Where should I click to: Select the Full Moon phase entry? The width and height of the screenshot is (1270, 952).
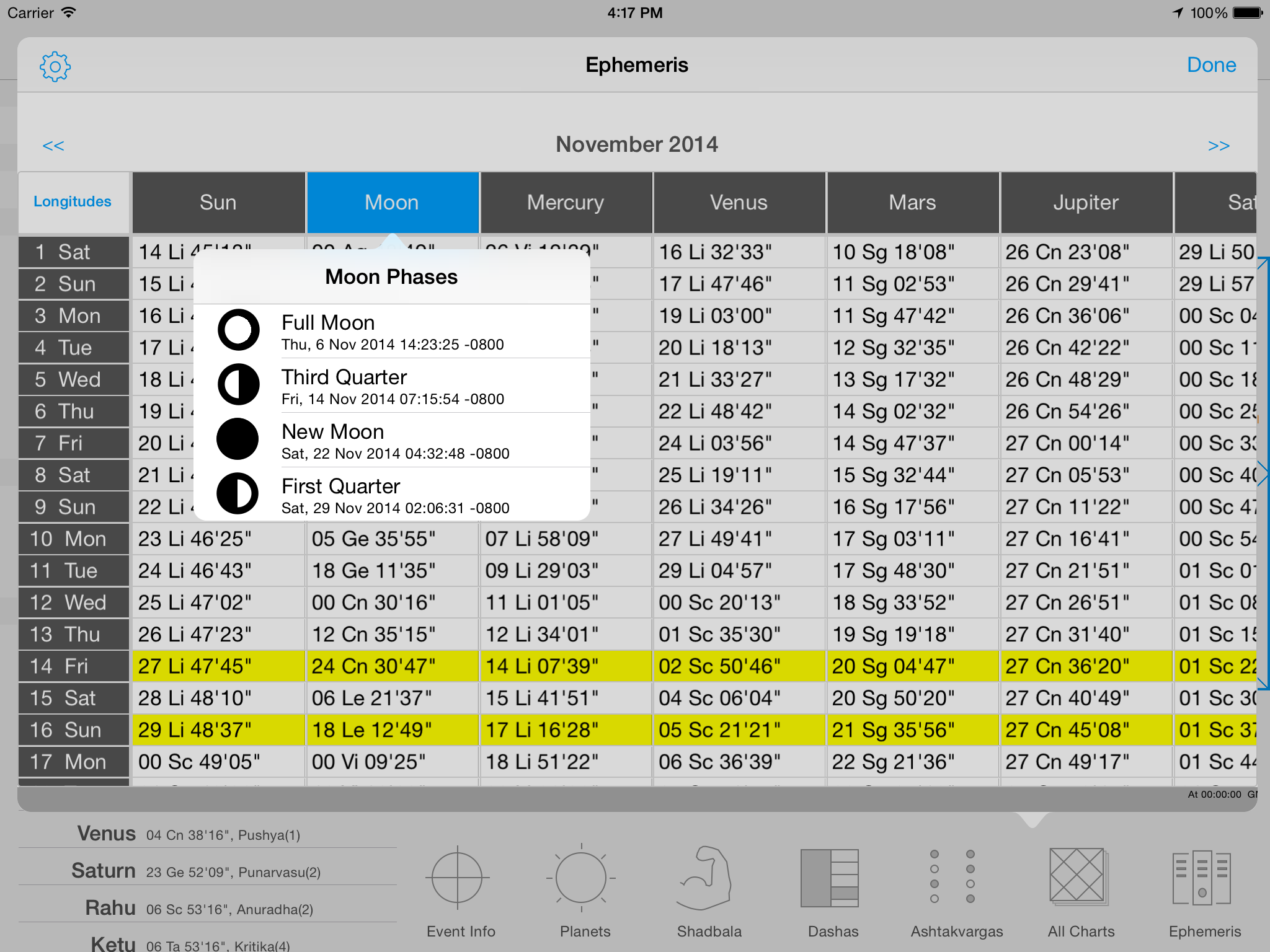(392, 332)
